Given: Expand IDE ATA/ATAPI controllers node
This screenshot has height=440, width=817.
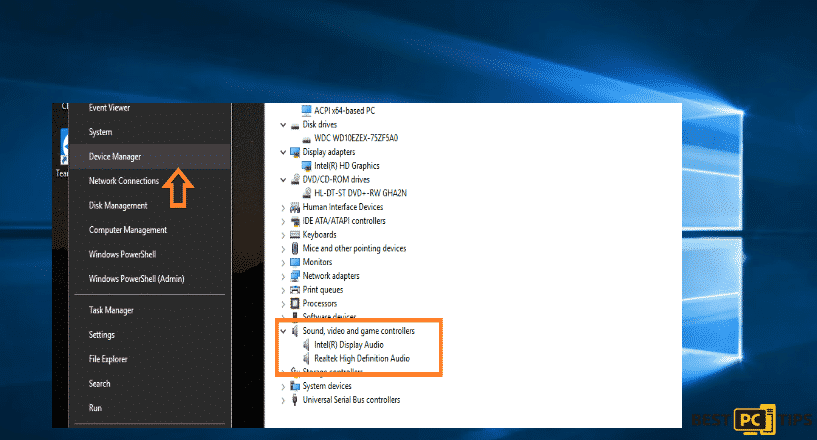Looking at the screenshot, I should (283, 221).
